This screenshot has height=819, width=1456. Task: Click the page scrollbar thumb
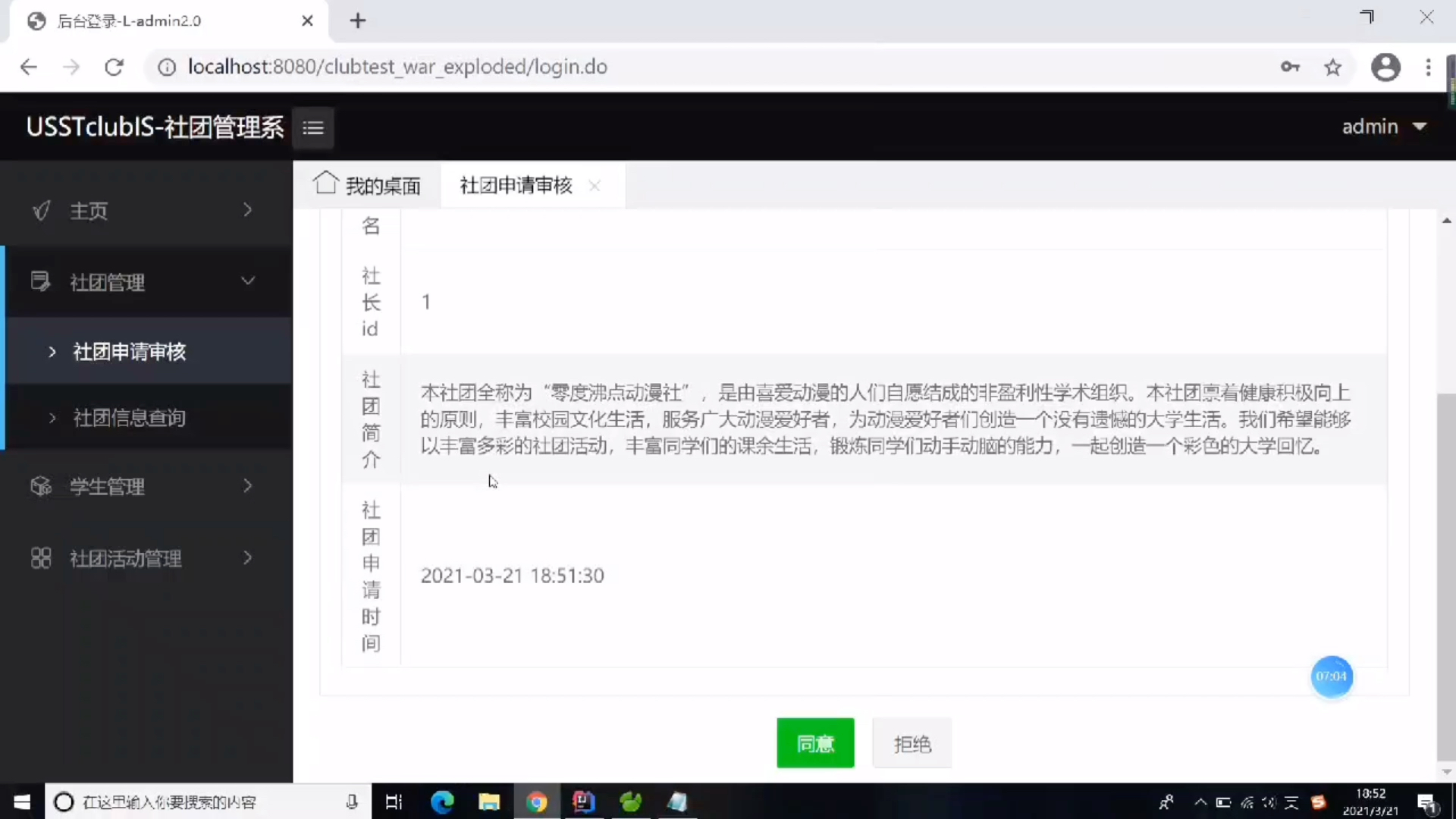(x=1446, y=576)
